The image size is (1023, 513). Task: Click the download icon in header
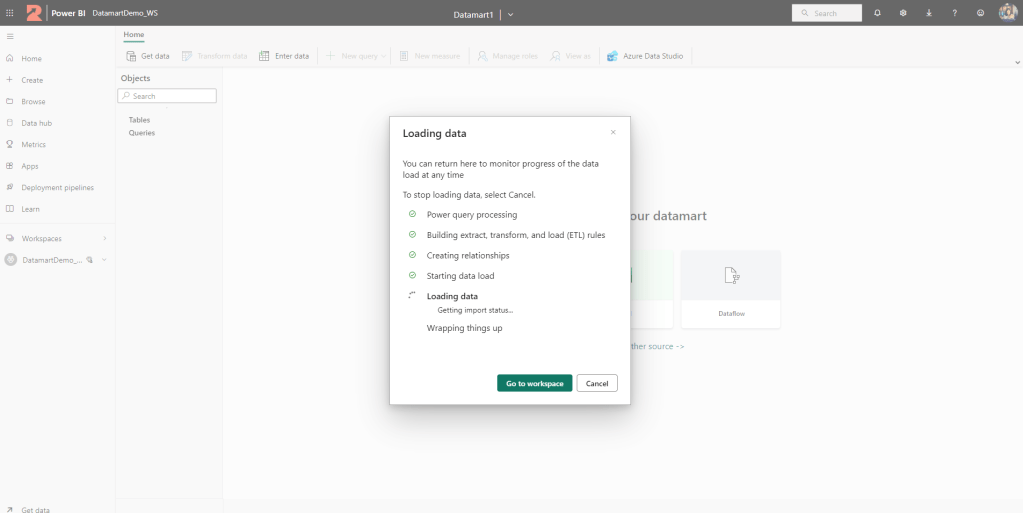[x=929, y=13]
